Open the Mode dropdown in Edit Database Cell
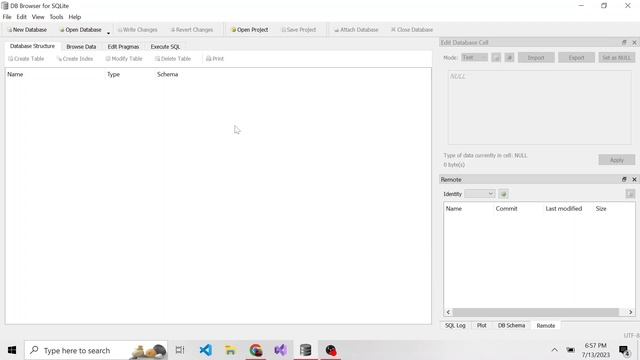The width and height of the screenshot is (640, 360). pyautogui.click(x=474, y=58)
